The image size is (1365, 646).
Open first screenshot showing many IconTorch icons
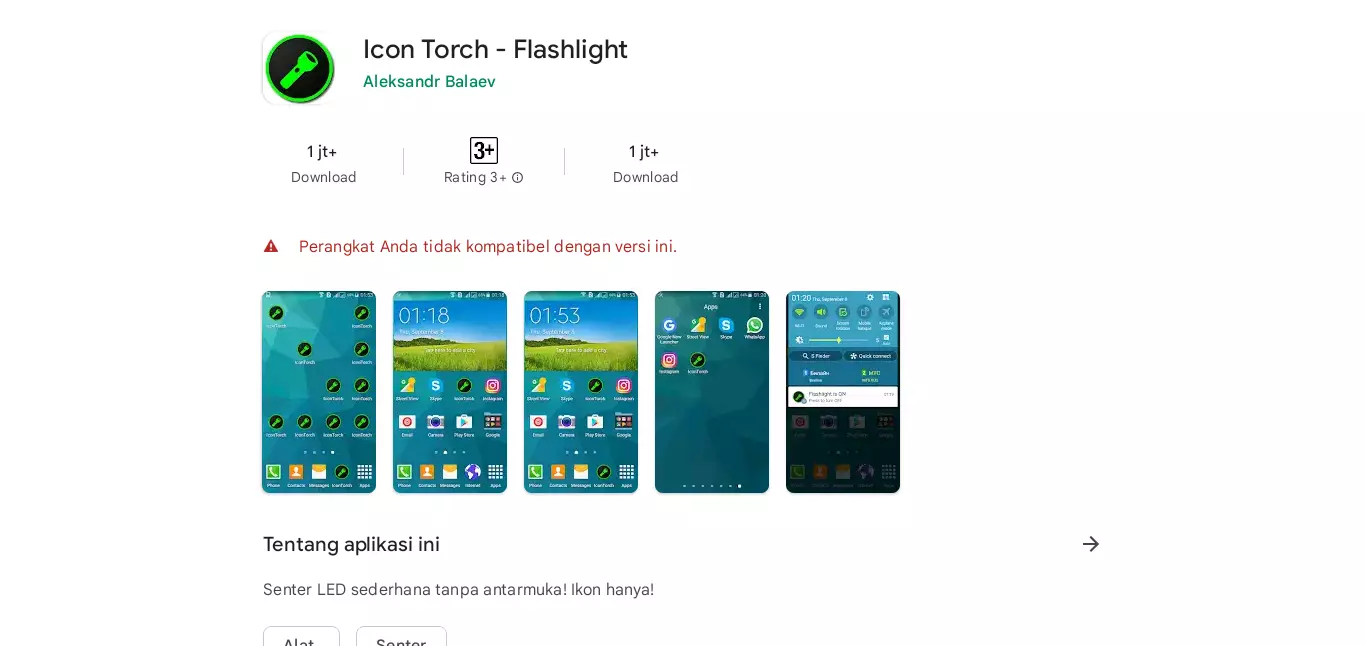point(319,392)
